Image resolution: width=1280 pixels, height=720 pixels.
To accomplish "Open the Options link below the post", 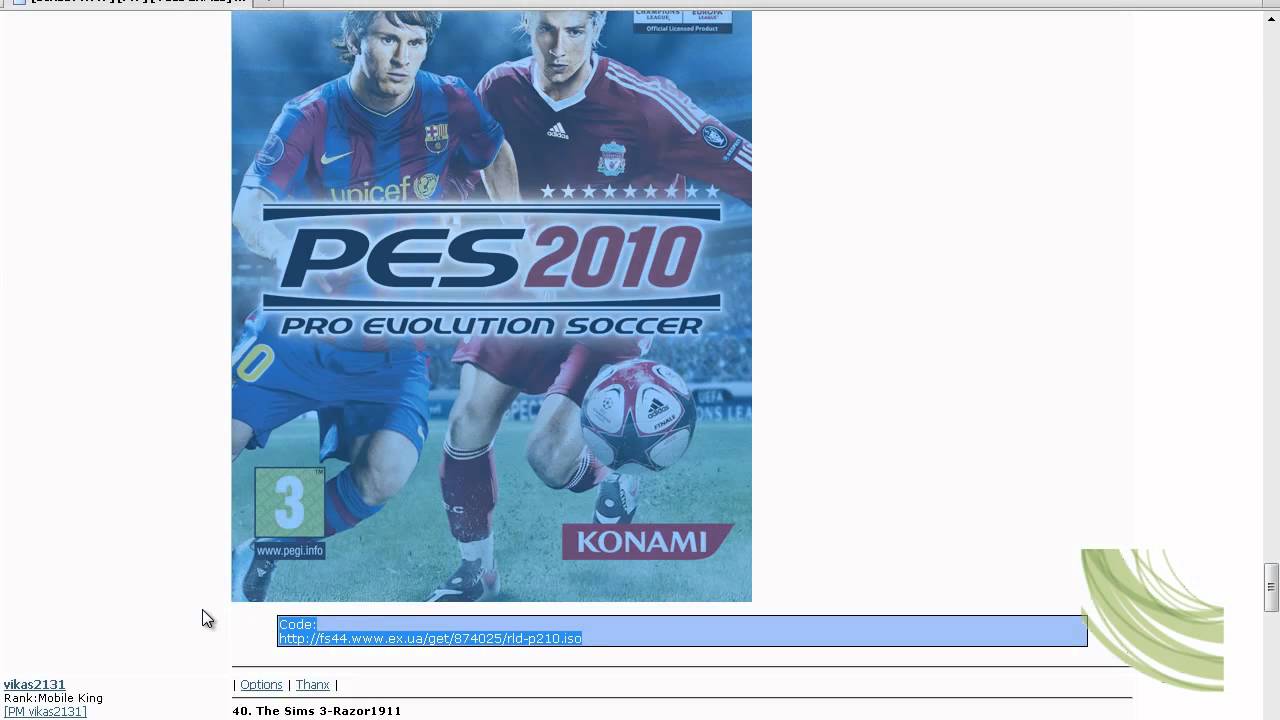I will 261,685.
